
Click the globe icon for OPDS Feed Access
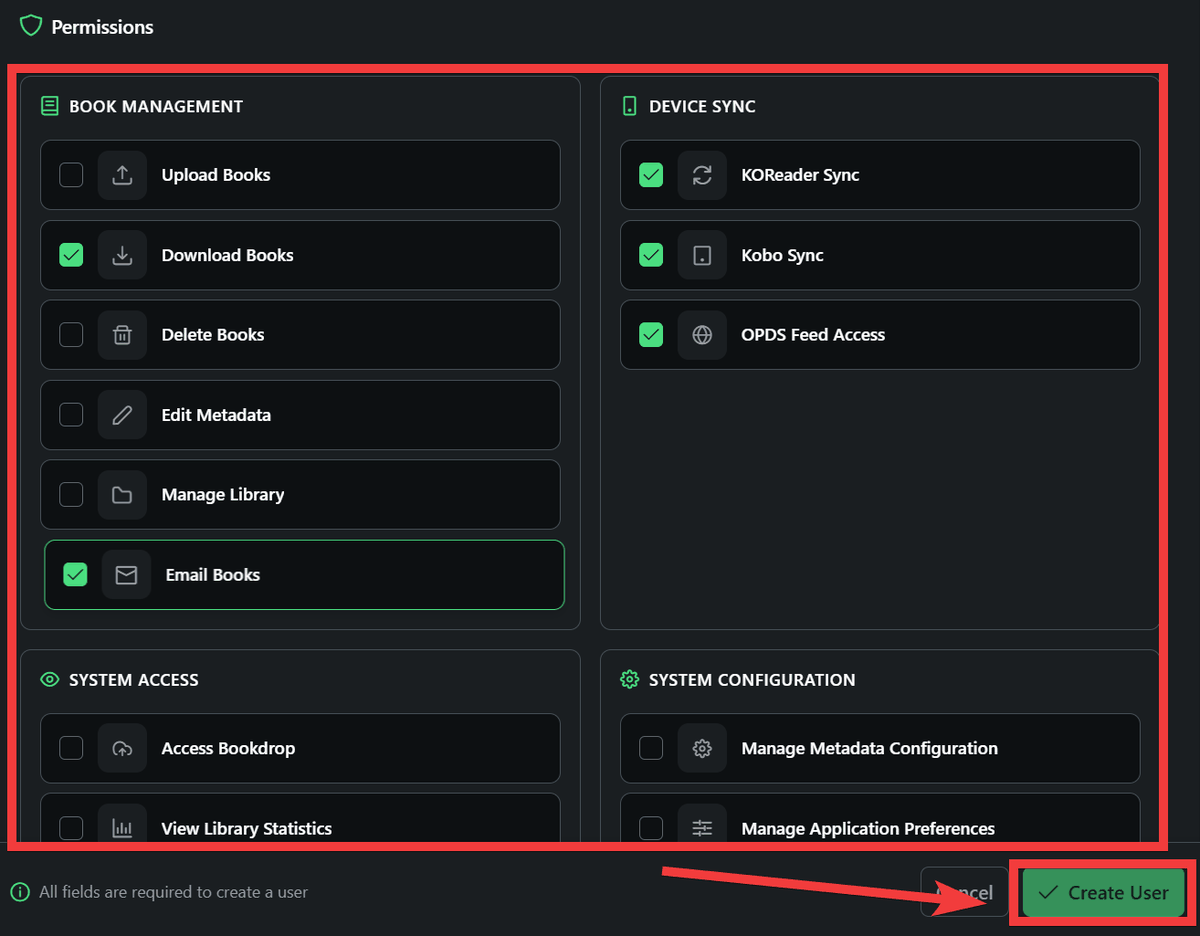point(702,335)
